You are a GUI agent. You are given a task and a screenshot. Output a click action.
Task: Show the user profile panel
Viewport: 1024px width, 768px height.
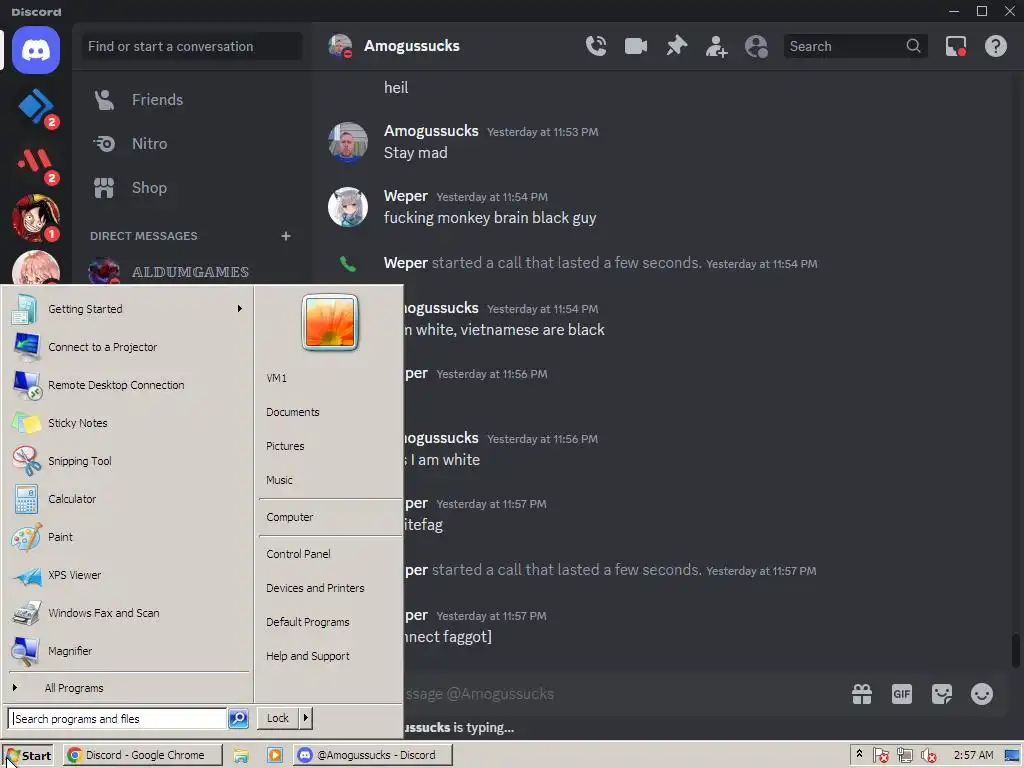pyautogui.click(x=756, y=46)
